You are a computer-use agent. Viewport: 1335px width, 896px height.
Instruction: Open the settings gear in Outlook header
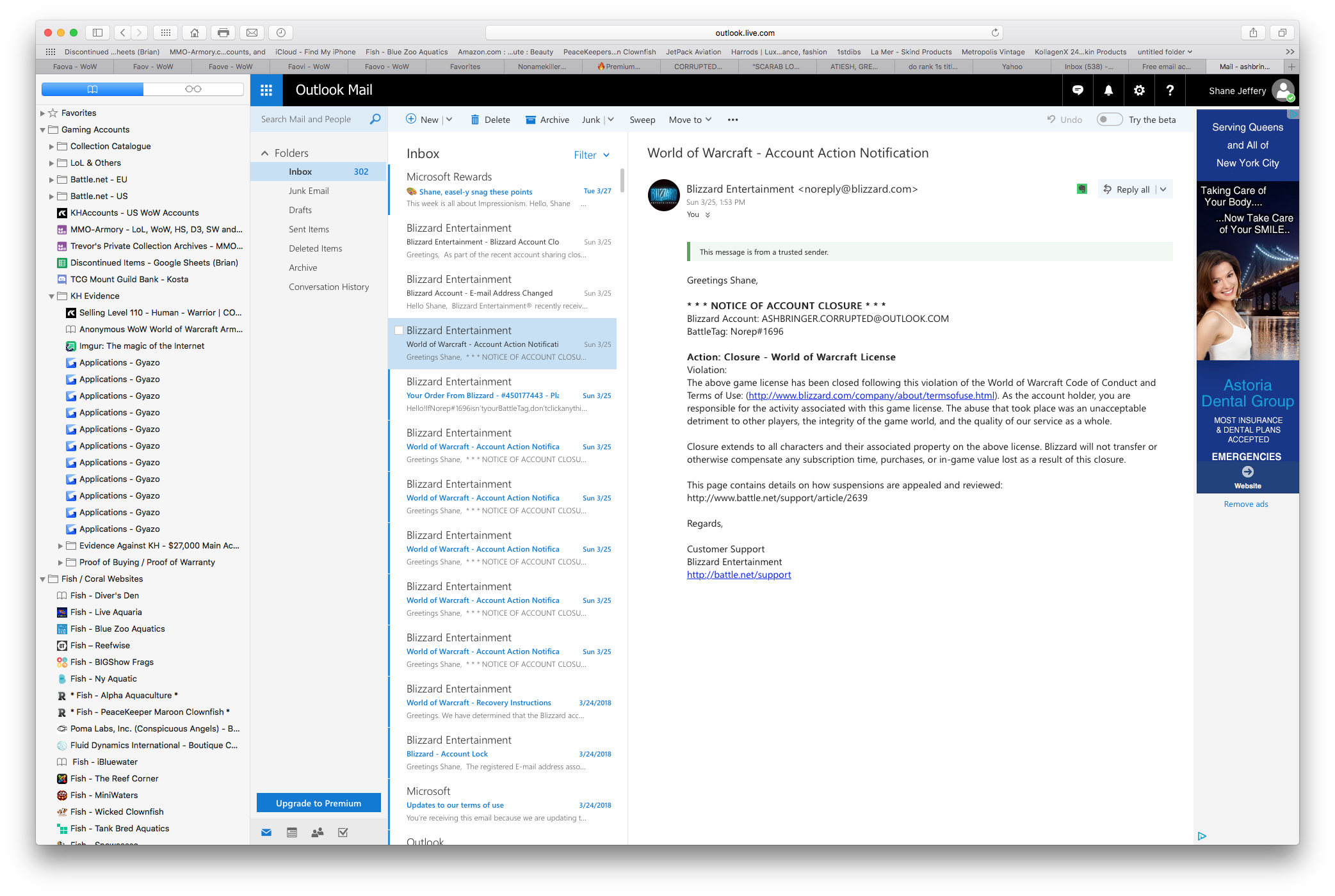click(x=1139, y=90)
